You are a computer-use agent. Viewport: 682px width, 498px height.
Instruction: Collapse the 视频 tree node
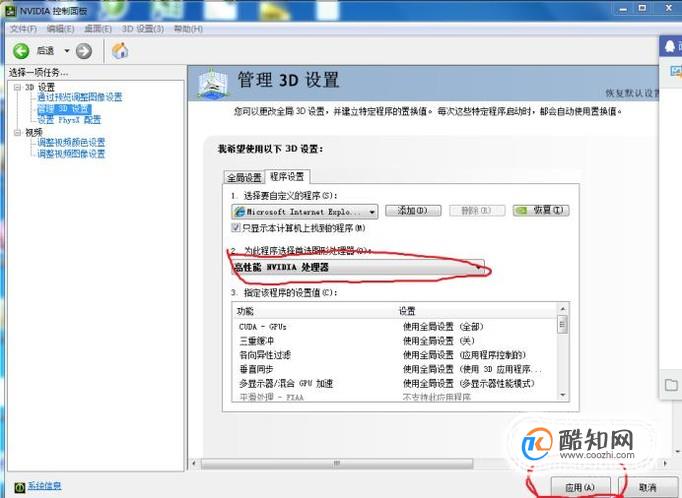(17, 132)
